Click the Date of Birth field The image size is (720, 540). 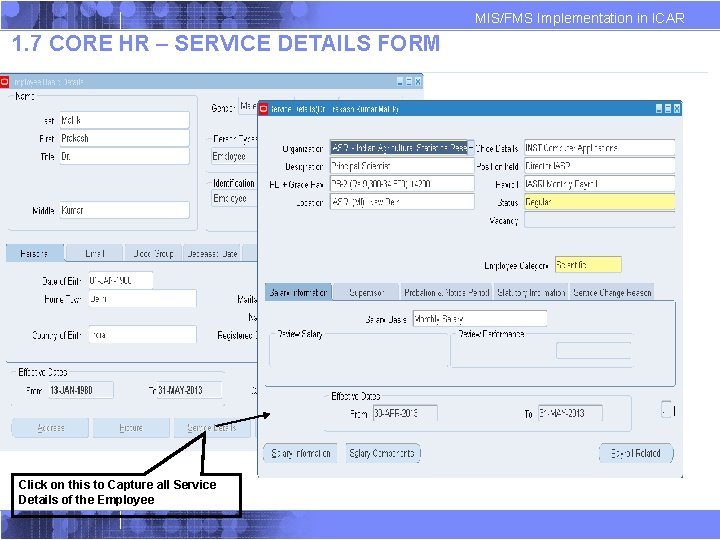(x=121, y=280)
